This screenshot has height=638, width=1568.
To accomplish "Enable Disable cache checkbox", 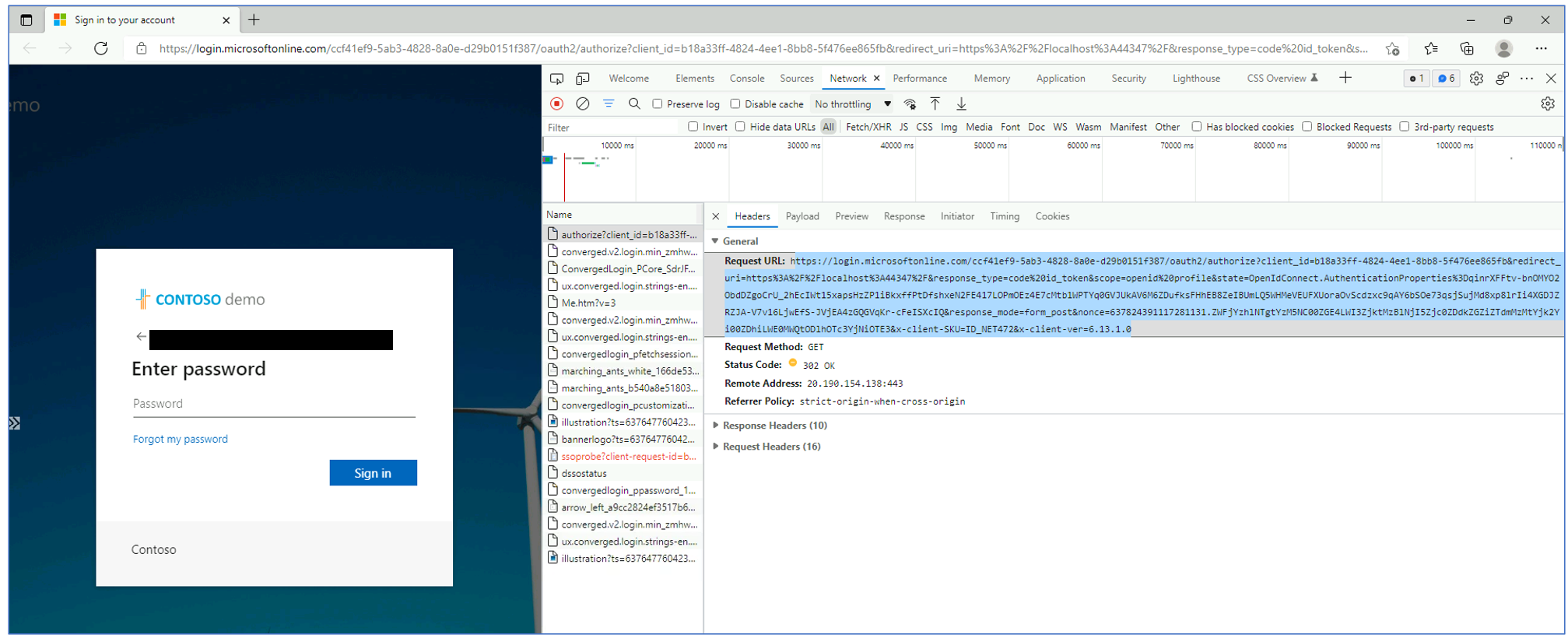I will coord(735,103).
